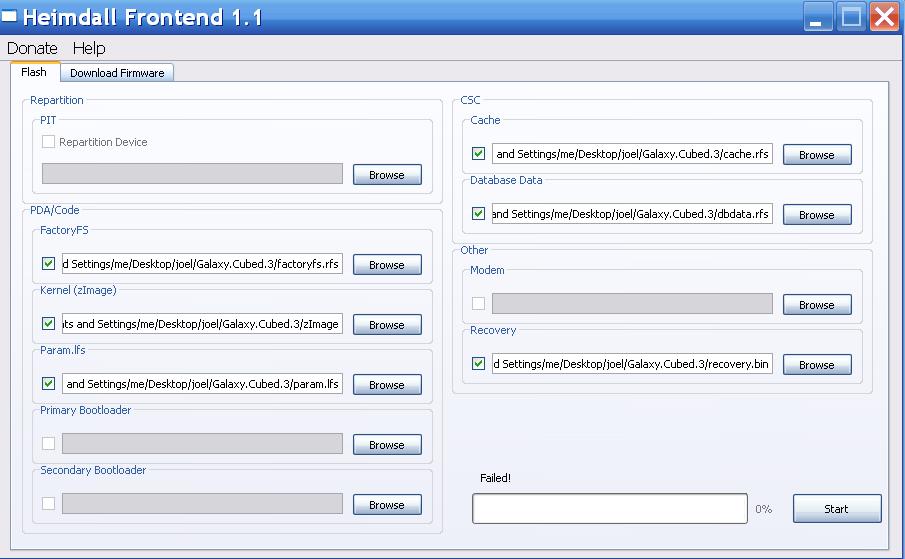Viewport: 905px width, 559px height.
Task: Click the Modem path field
Action: click(x=632, y=303)
